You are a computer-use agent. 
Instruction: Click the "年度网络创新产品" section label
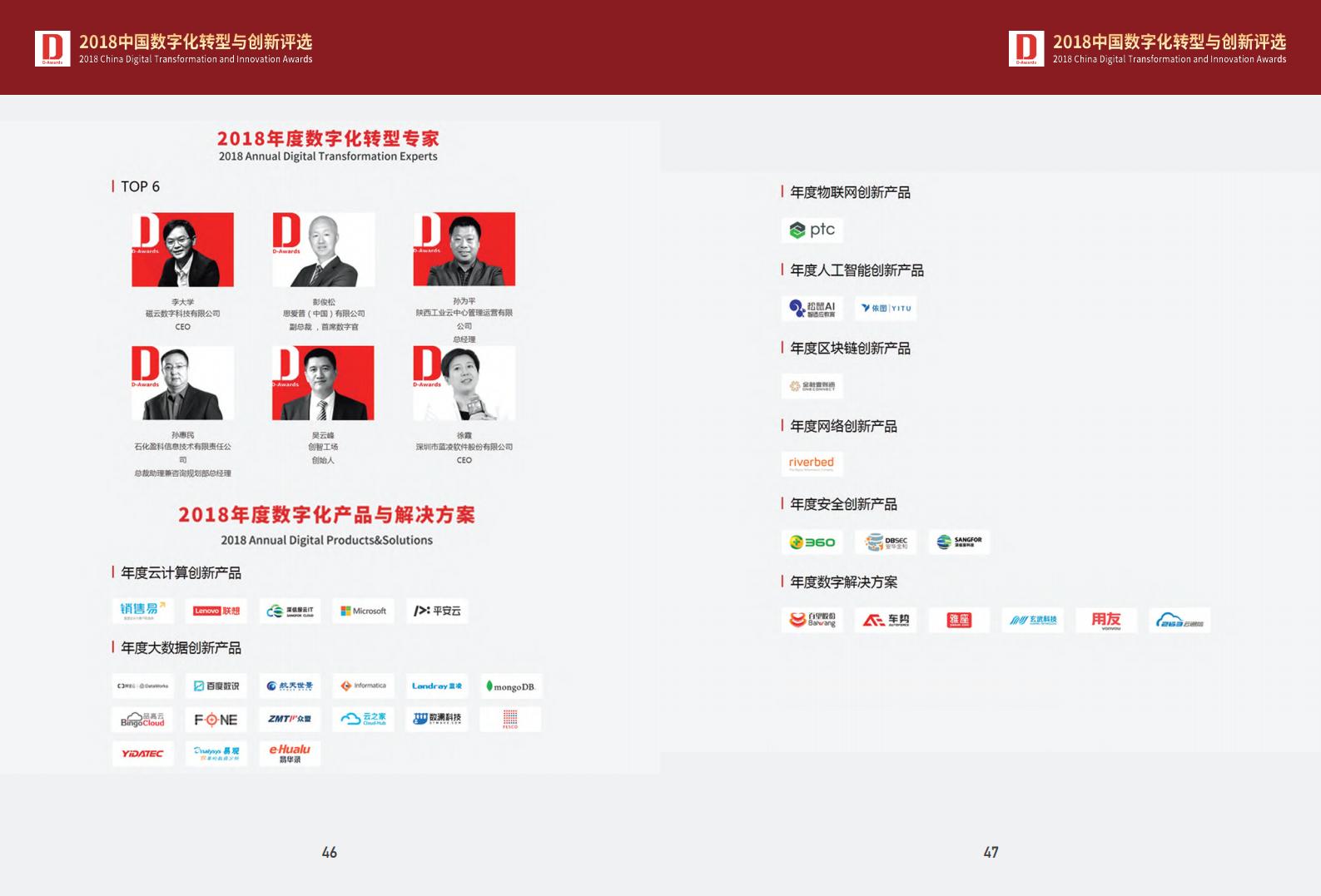pyautogui.click(x=843, y=426)
